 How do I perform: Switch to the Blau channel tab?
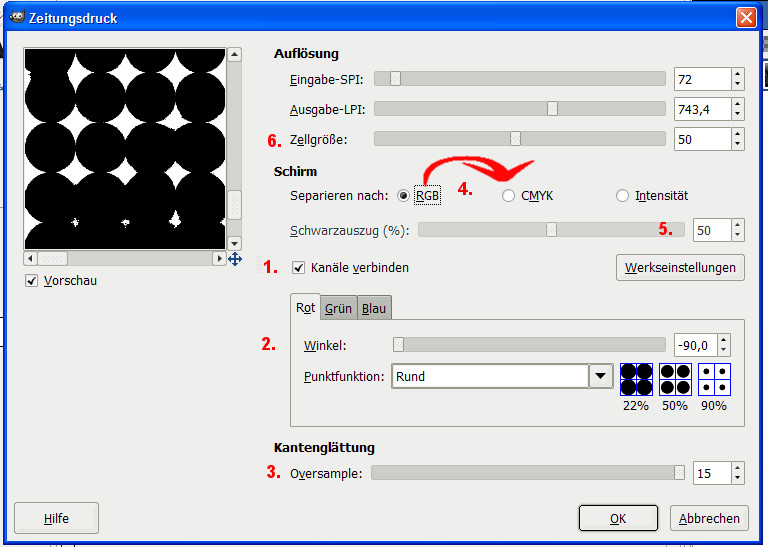pyautogui.click(x=374, y=309)
